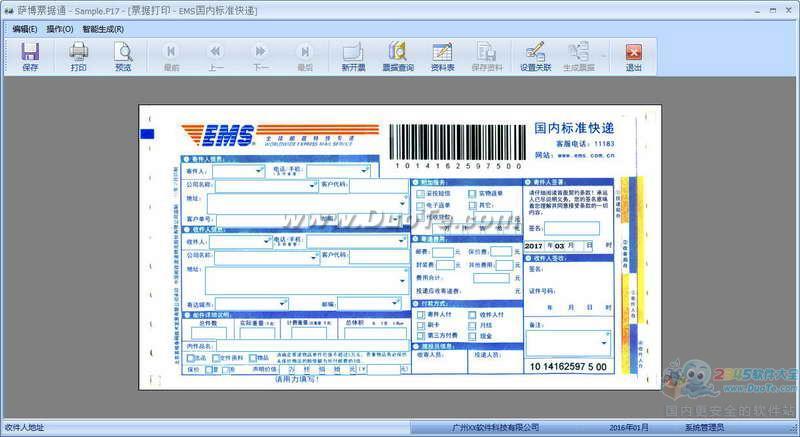Viewport: 800px width, 437px height.
Task: Check the 月结 payment checkbox
Action: [472, 325]
